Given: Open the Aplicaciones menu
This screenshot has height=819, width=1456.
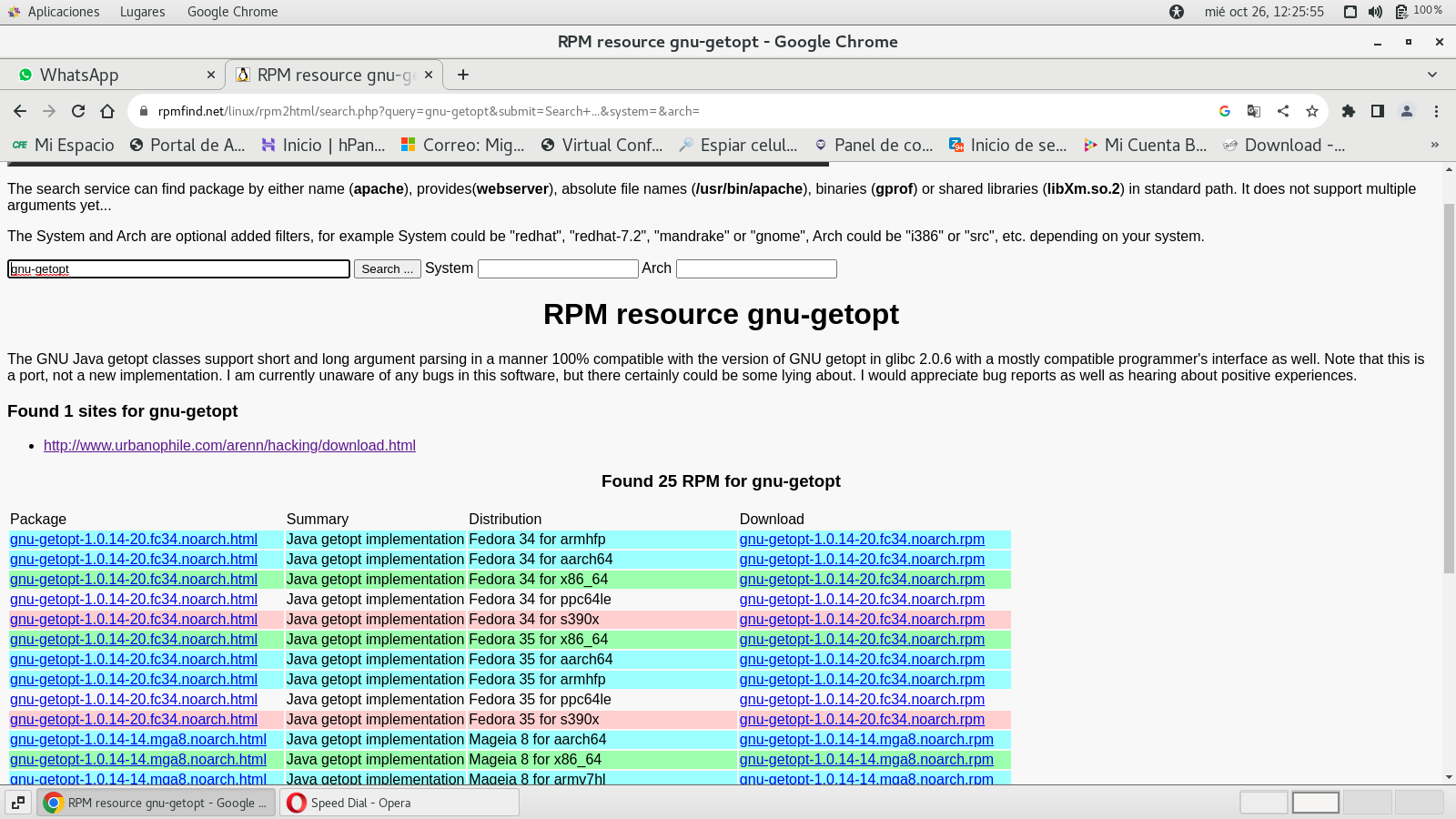Looking at the screenshot, I should click(63, 12).
